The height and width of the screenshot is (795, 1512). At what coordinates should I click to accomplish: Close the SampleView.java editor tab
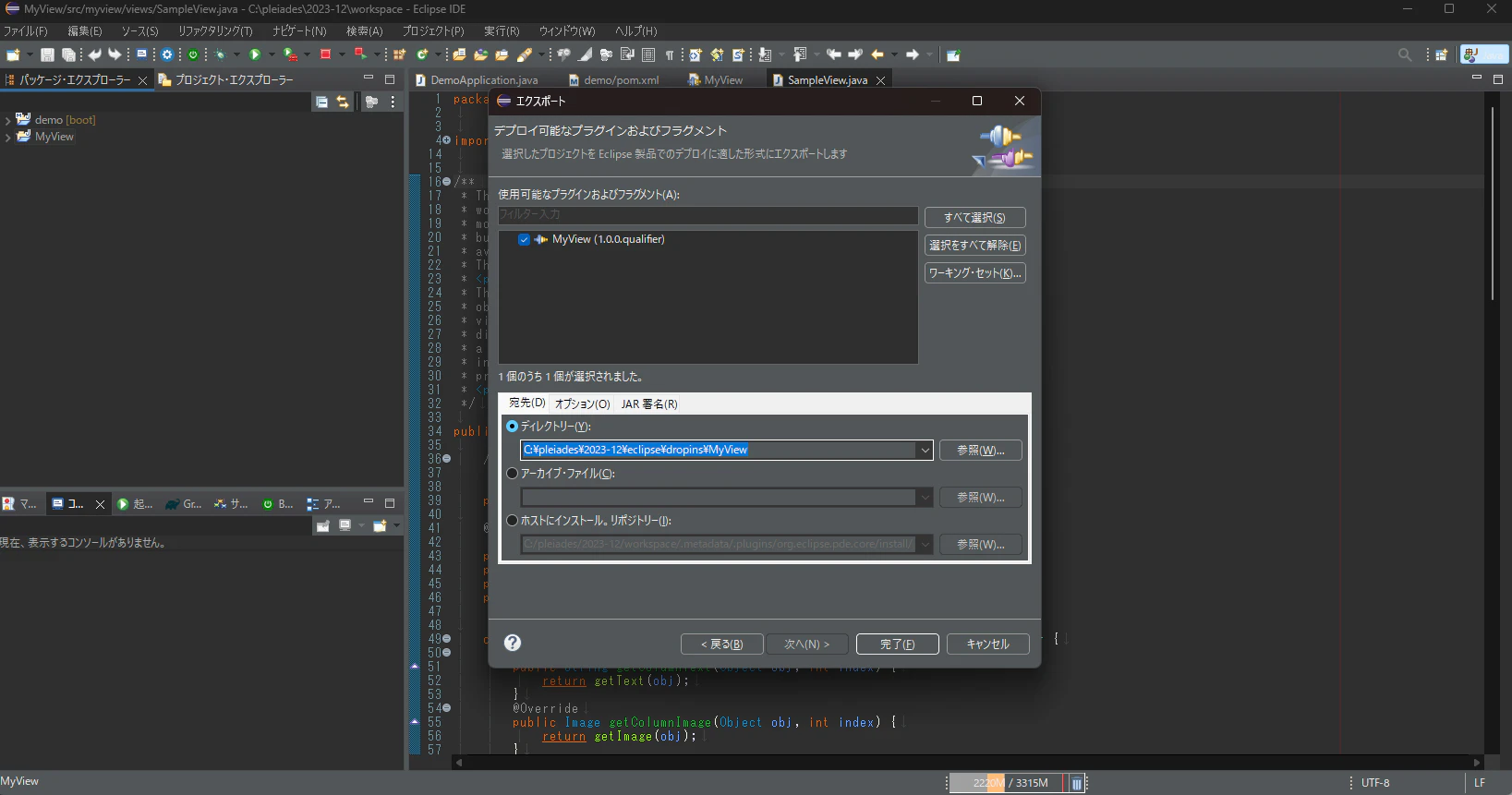click(881, 80)
